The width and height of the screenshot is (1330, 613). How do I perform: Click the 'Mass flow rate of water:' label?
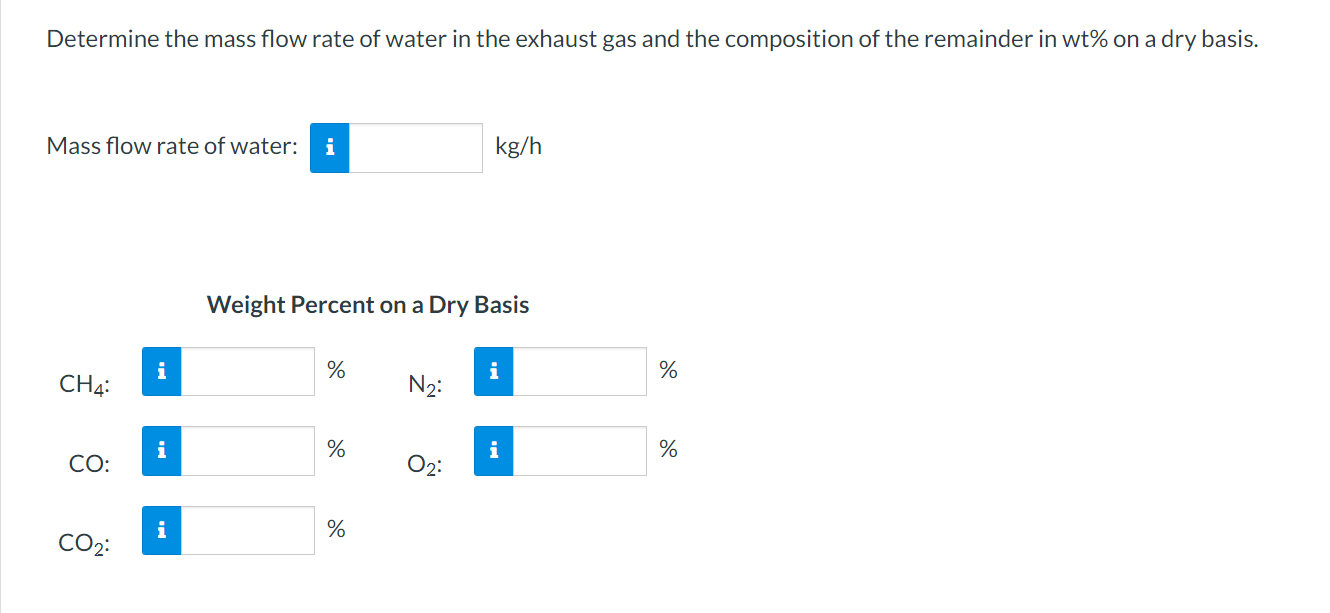(x=172, y=146)
